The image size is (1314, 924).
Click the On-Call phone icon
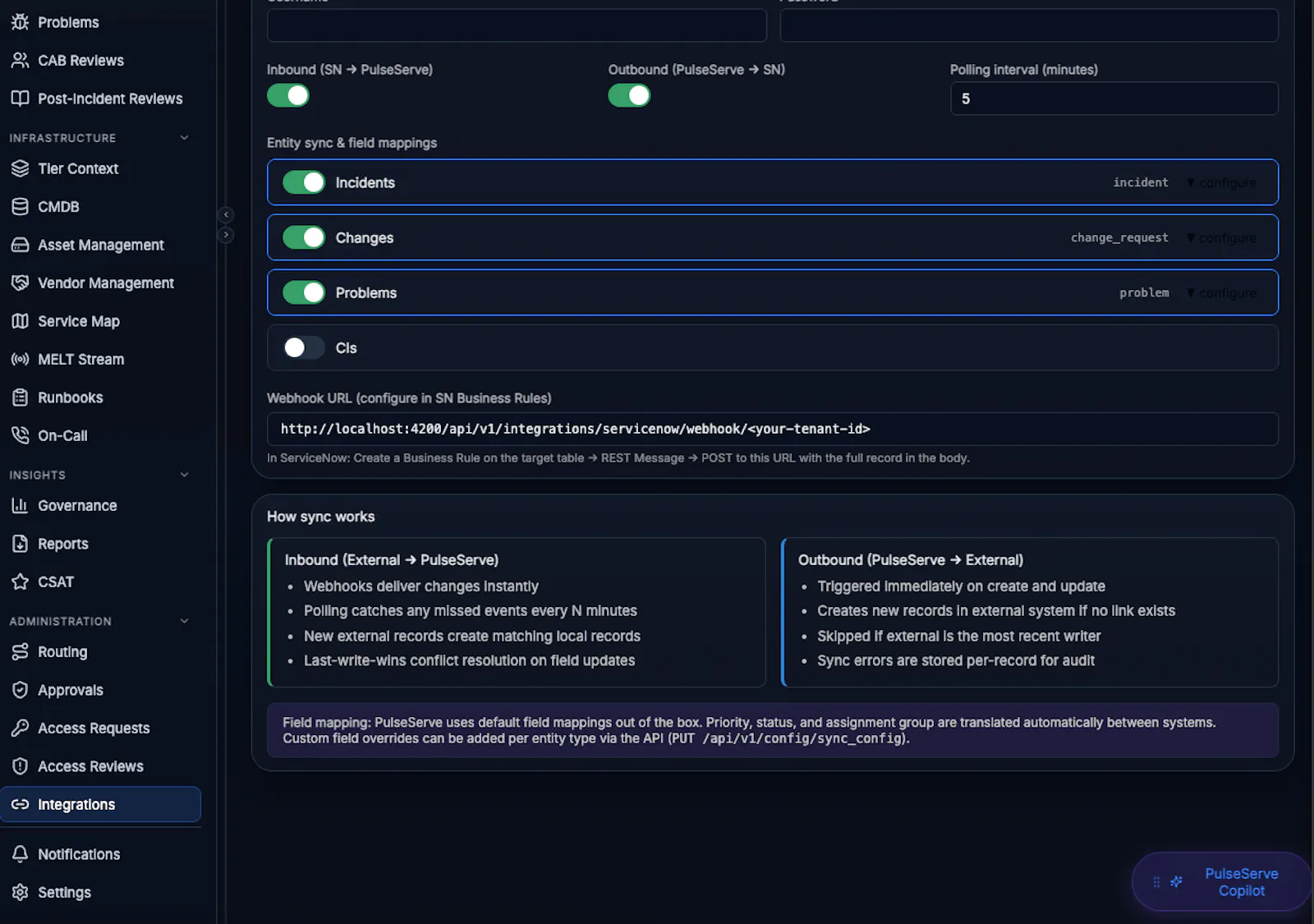point(20,435)
